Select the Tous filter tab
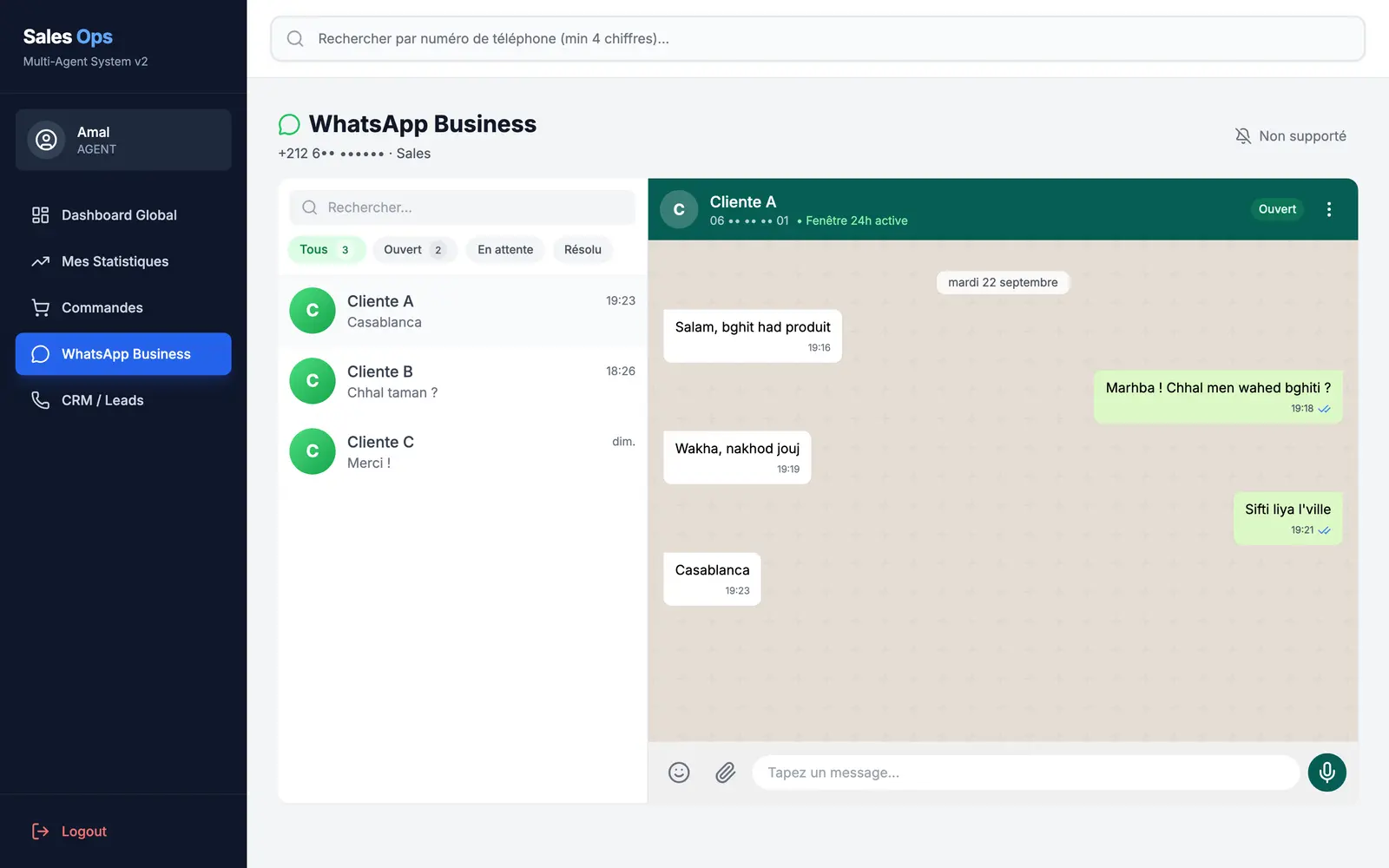The image size is (1389, 868). (x=326, y=250)
